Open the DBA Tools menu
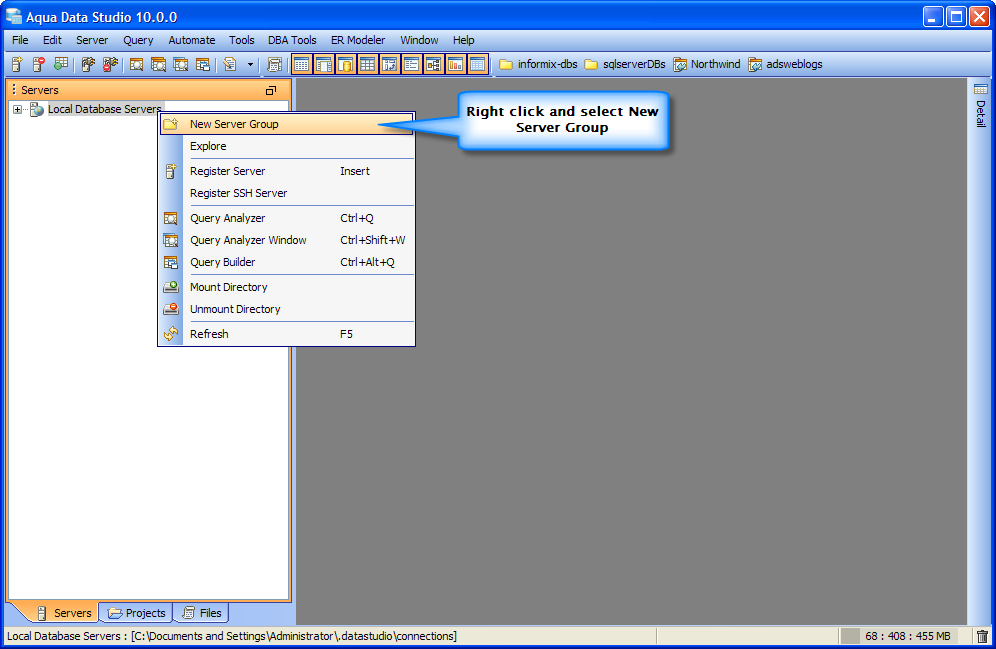This screenshot has height=649, width=996. click(x=292, y=40)
